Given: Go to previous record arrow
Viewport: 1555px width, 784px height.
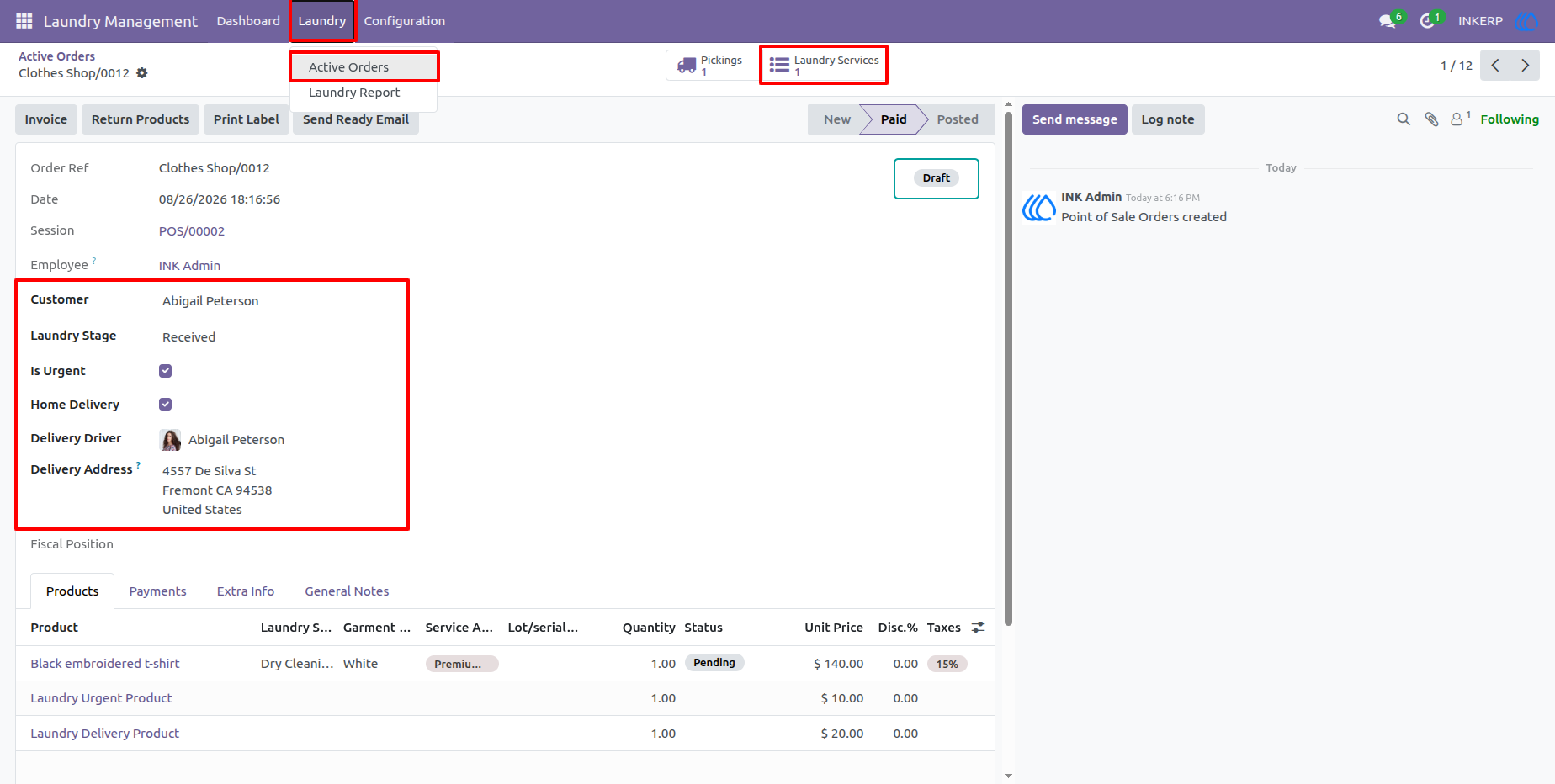Looking at the screenshot, I should 1494,65.
